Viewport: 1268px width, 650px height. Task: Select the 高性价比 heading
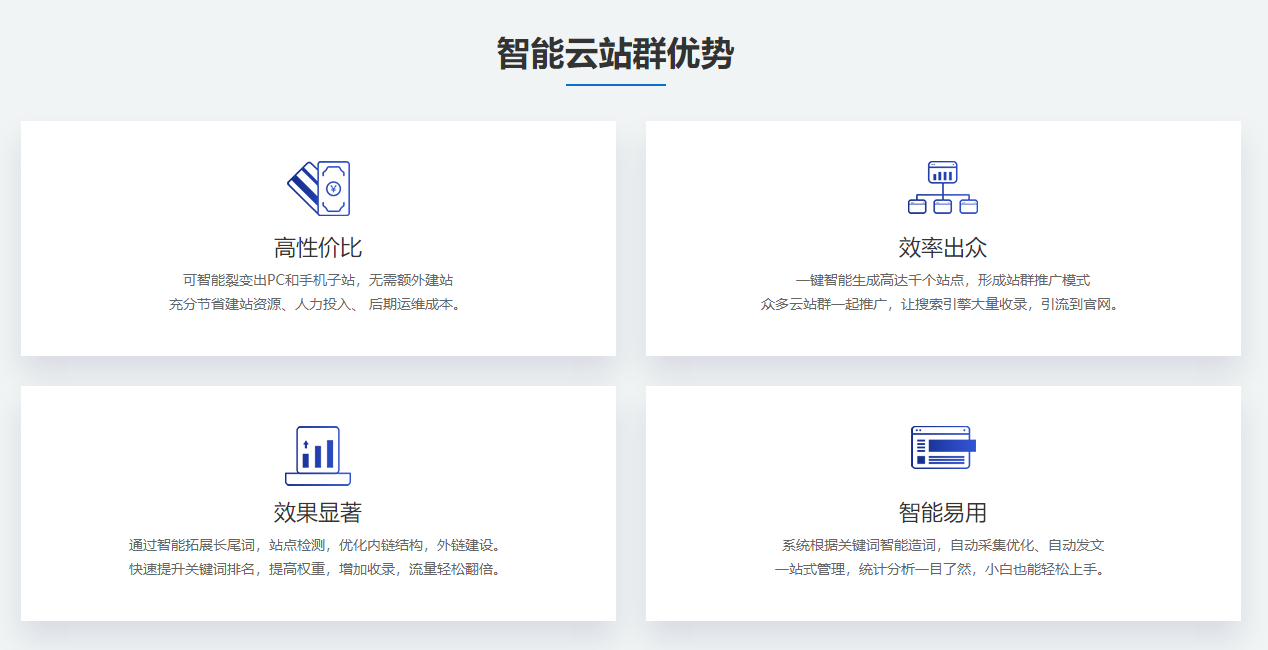click(x=318, y=248)
